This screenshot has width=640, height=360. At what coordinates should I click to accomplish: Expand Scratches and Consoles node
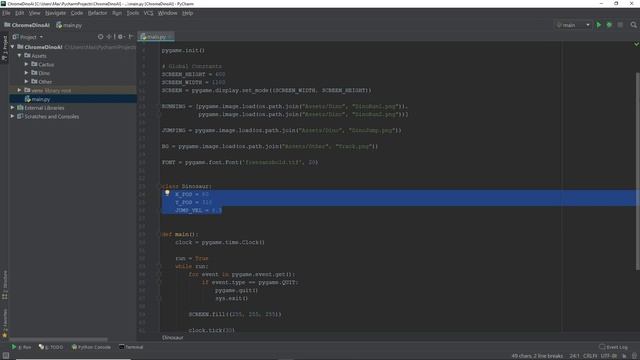click(13, 116)
